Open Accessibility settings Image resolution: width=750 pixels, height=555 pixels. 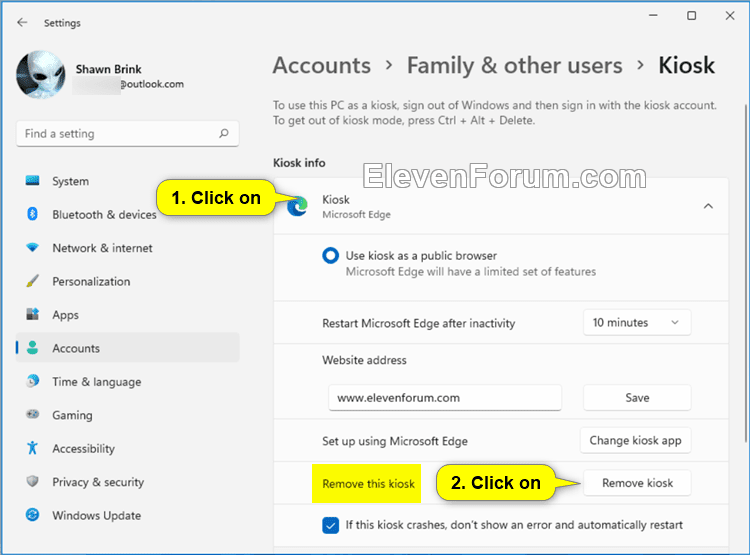point(127,448)
